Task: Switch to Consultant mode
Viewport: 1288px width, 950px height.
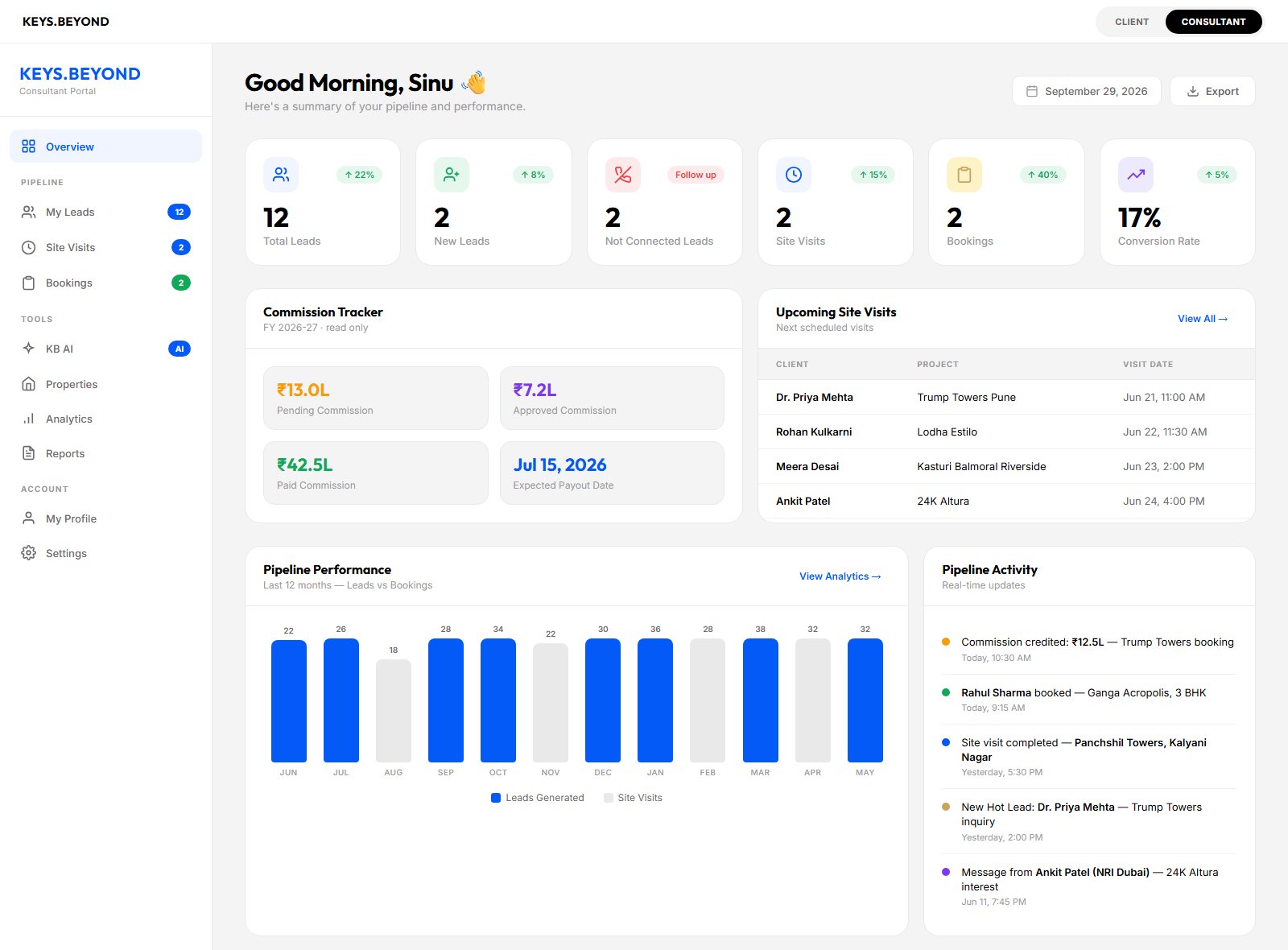Action: [x=1213, y=22]
